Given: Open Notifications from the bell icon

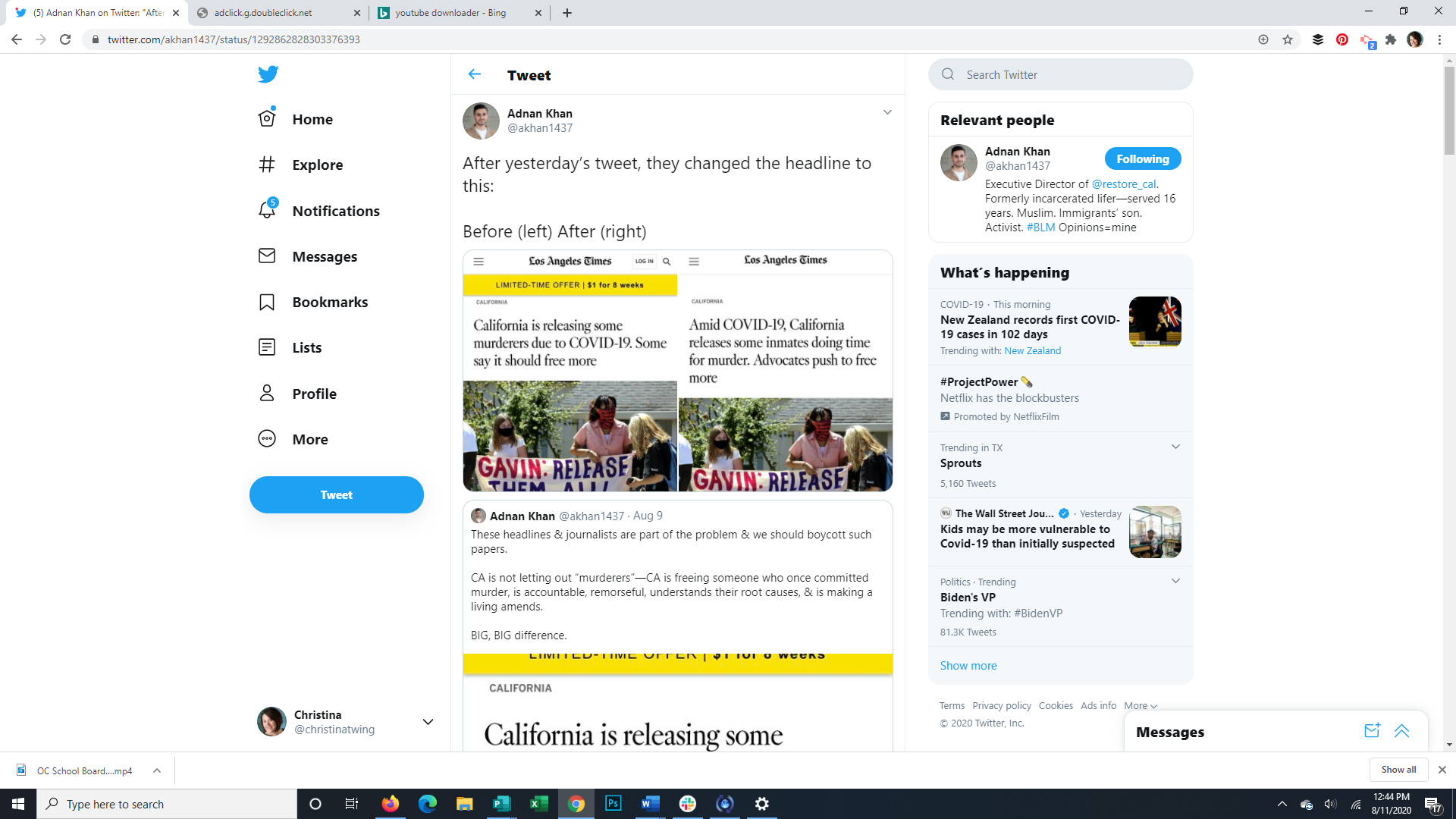Looking at the screenshot, I should [267, 210].
